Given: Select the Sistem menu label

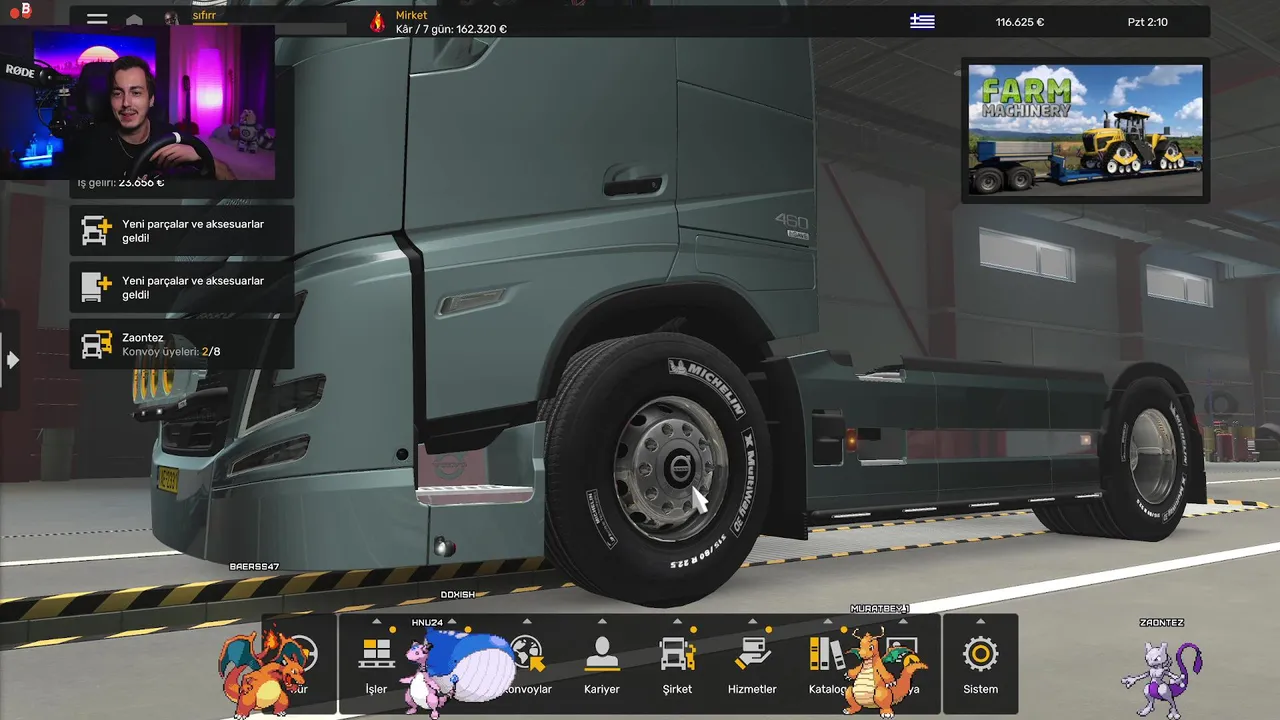Looking at the screenshot, I should coord(980,689).
